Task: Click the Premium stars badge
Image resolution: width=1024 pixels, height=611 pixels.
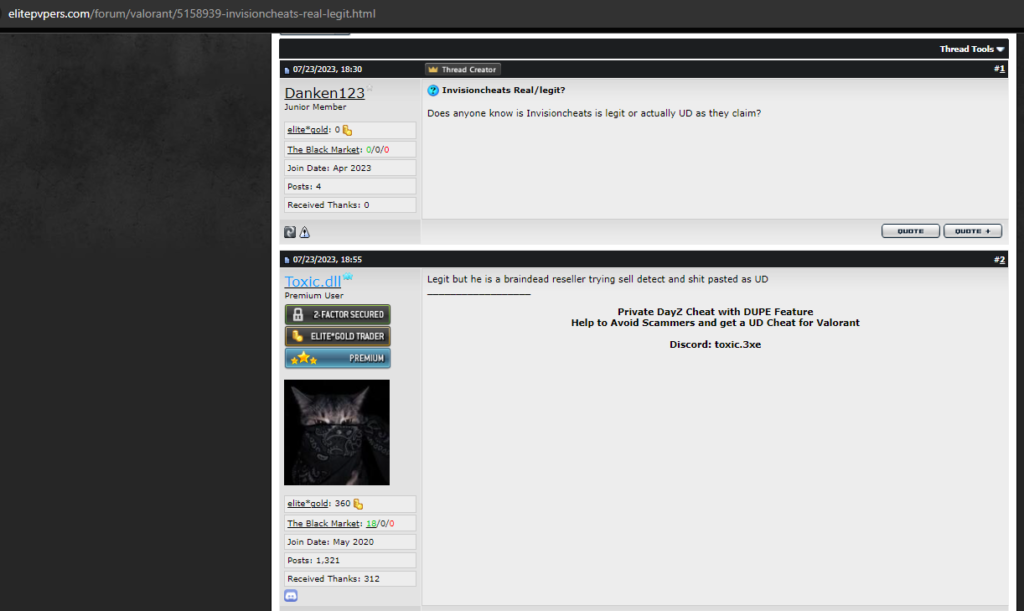Action: [x=337, y=358]
